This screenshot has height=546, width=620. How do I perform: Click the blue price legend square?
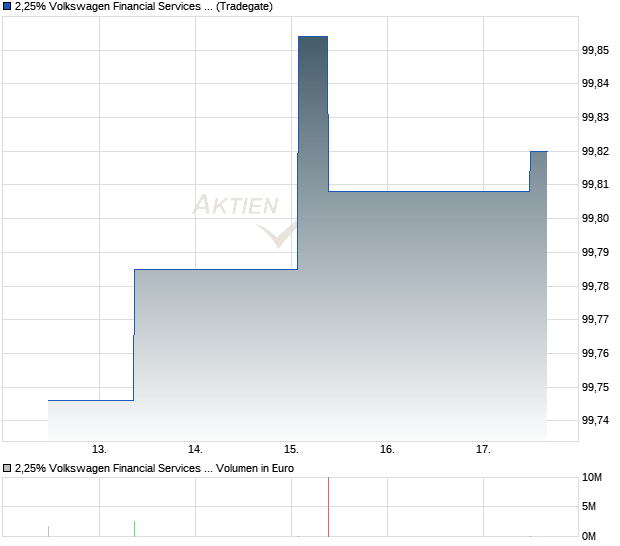coord(7,6)
